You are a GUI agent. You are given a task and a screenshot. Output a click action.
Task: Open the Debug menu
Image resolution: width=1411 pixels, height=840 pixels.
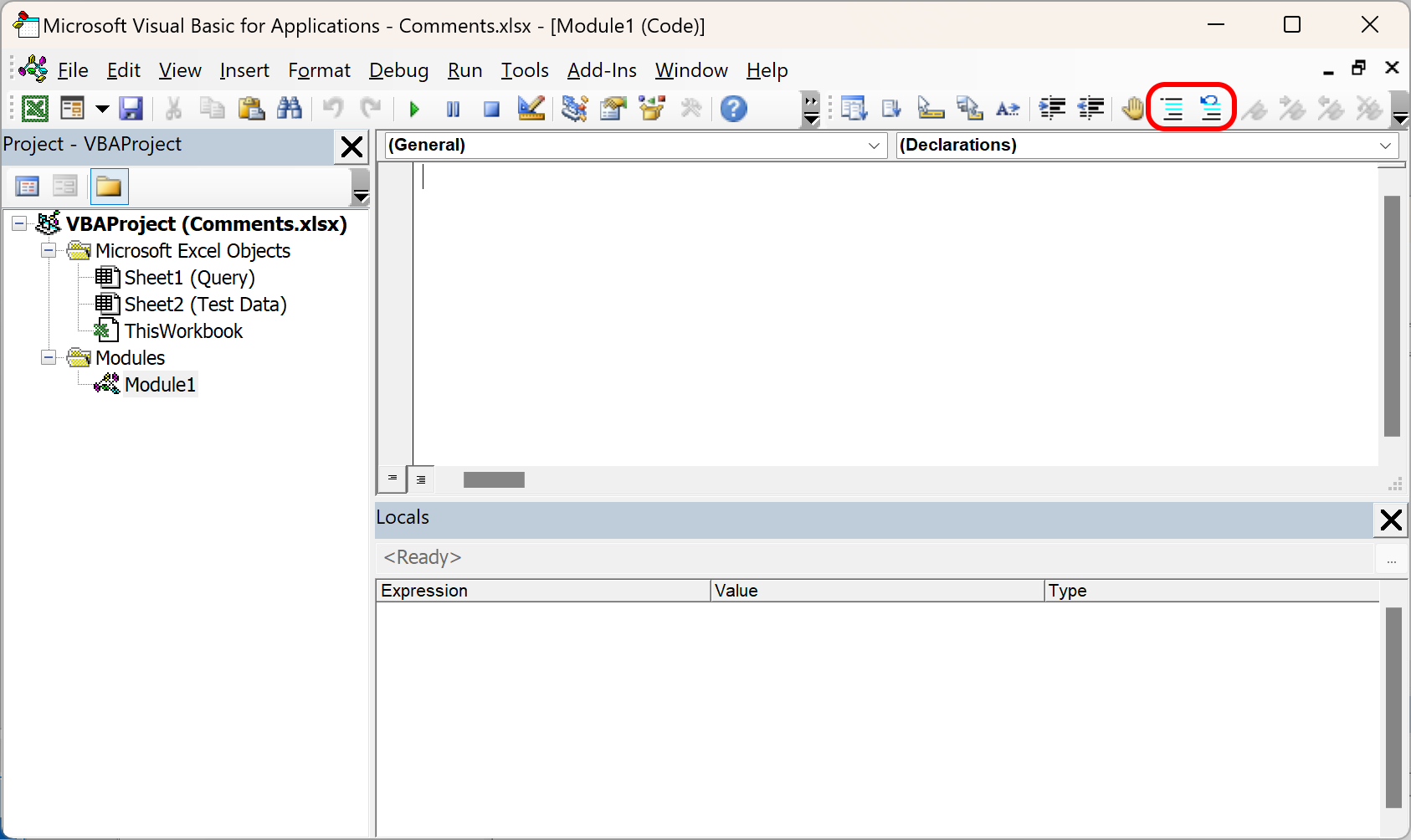398,70
